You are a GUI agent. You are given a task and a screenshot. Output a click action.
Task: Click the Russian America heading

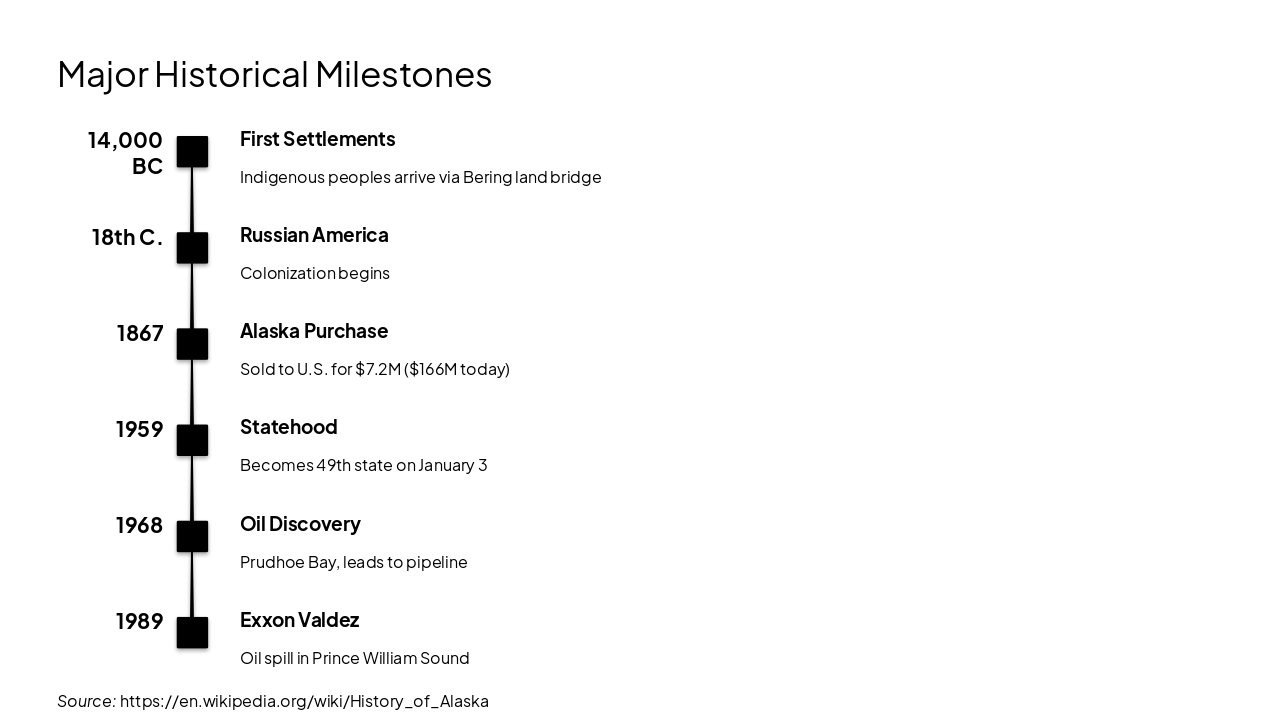[314, 235]
